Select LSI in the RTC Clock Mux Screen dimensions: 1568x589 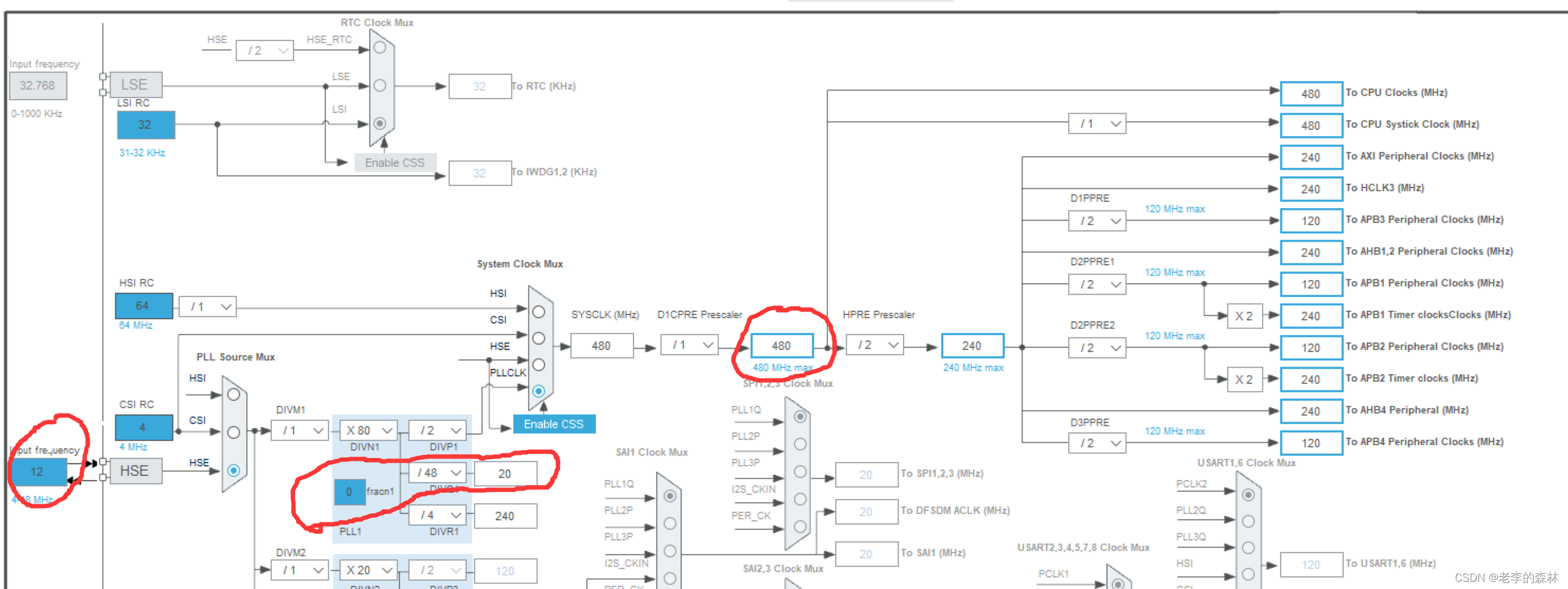click(380, 123)
